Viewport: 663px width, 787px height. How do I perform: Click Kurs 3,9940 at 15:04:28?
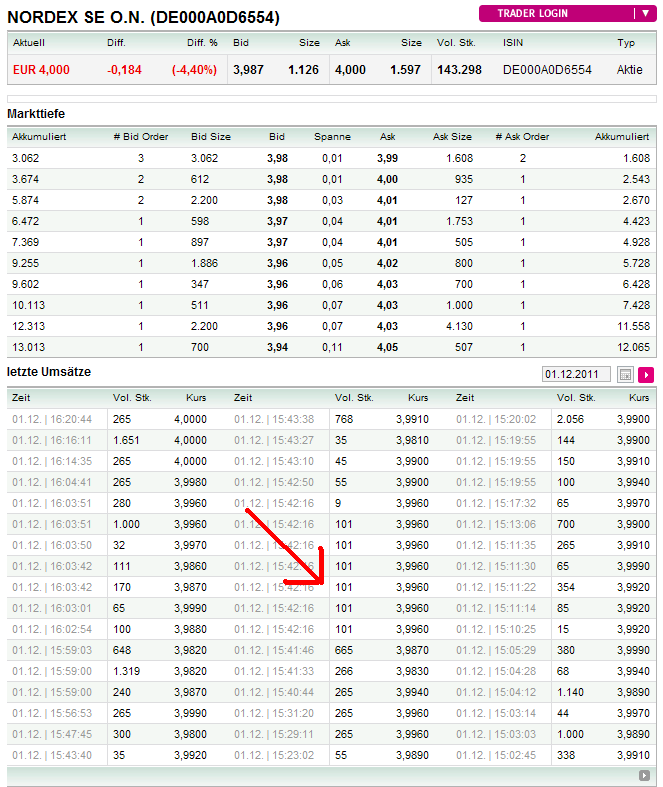pos(633,671)
